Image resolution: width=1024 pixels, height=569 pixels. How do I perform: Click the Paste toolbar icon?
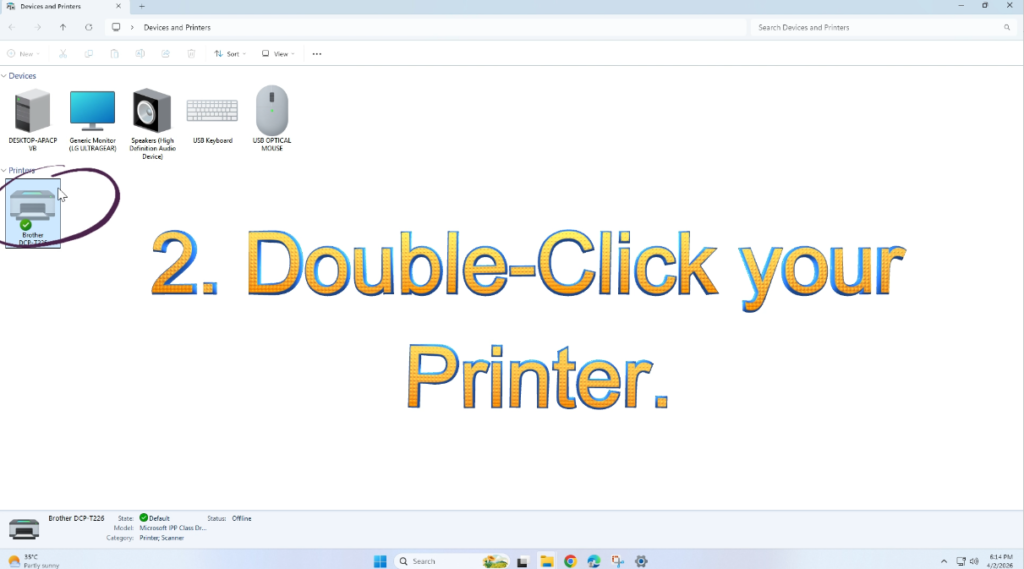coord(114,54)
